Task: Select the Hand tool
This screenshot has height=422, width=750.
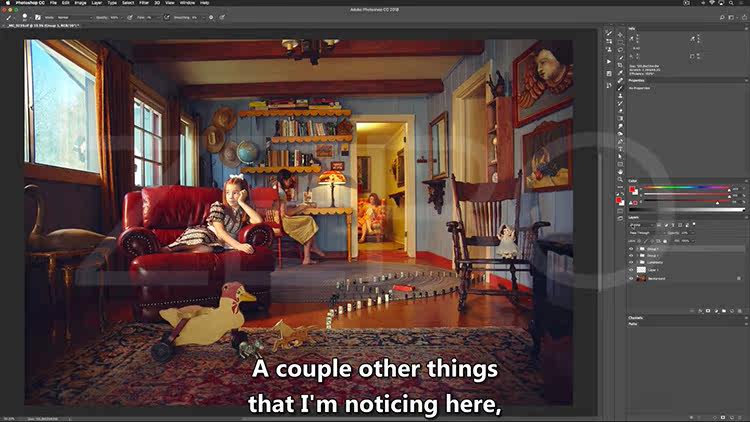Action: point(620,172)
